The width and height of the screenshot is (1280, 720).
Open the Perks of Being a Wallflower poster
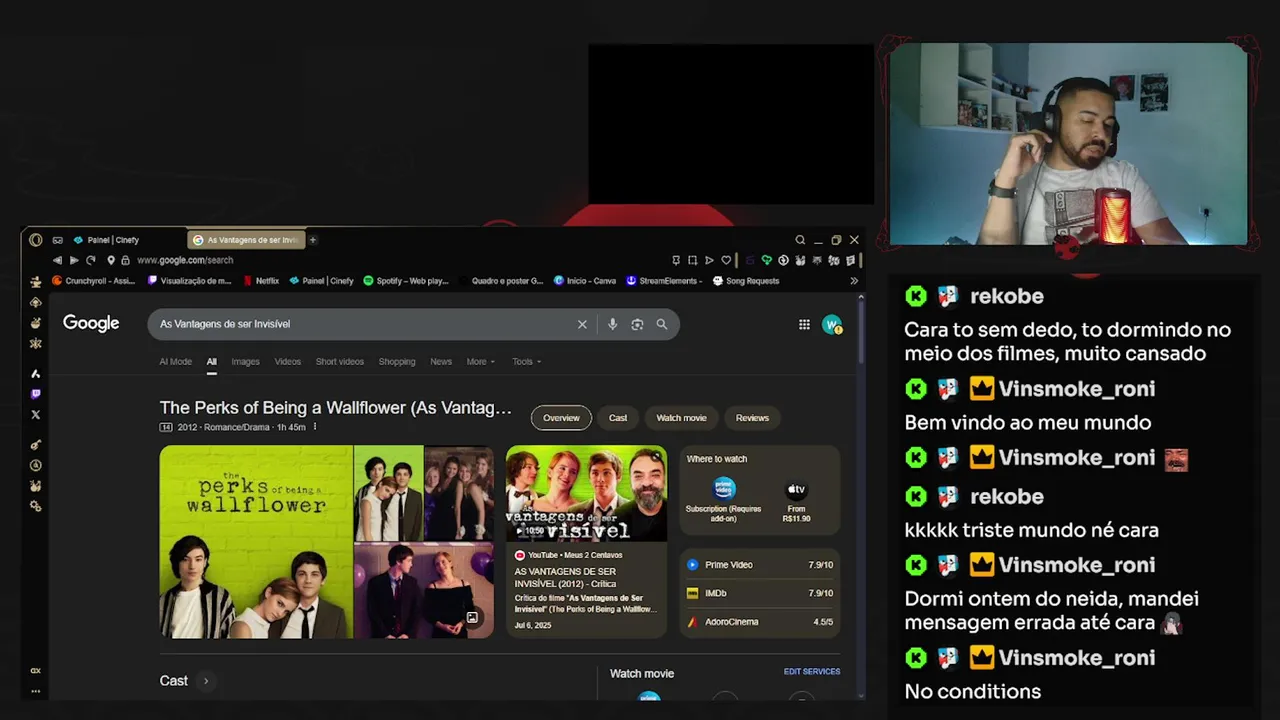pyautogui.click(x=256, y=542)
